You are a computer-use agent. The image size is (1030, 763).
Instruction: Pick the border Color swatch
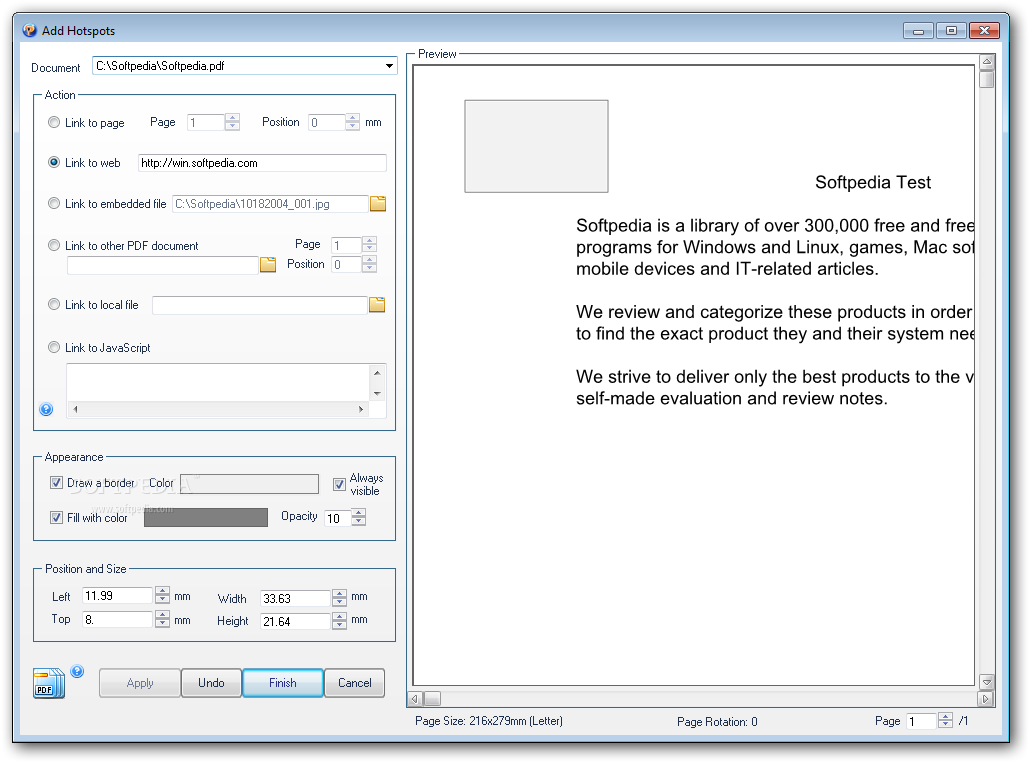point(250,484)
